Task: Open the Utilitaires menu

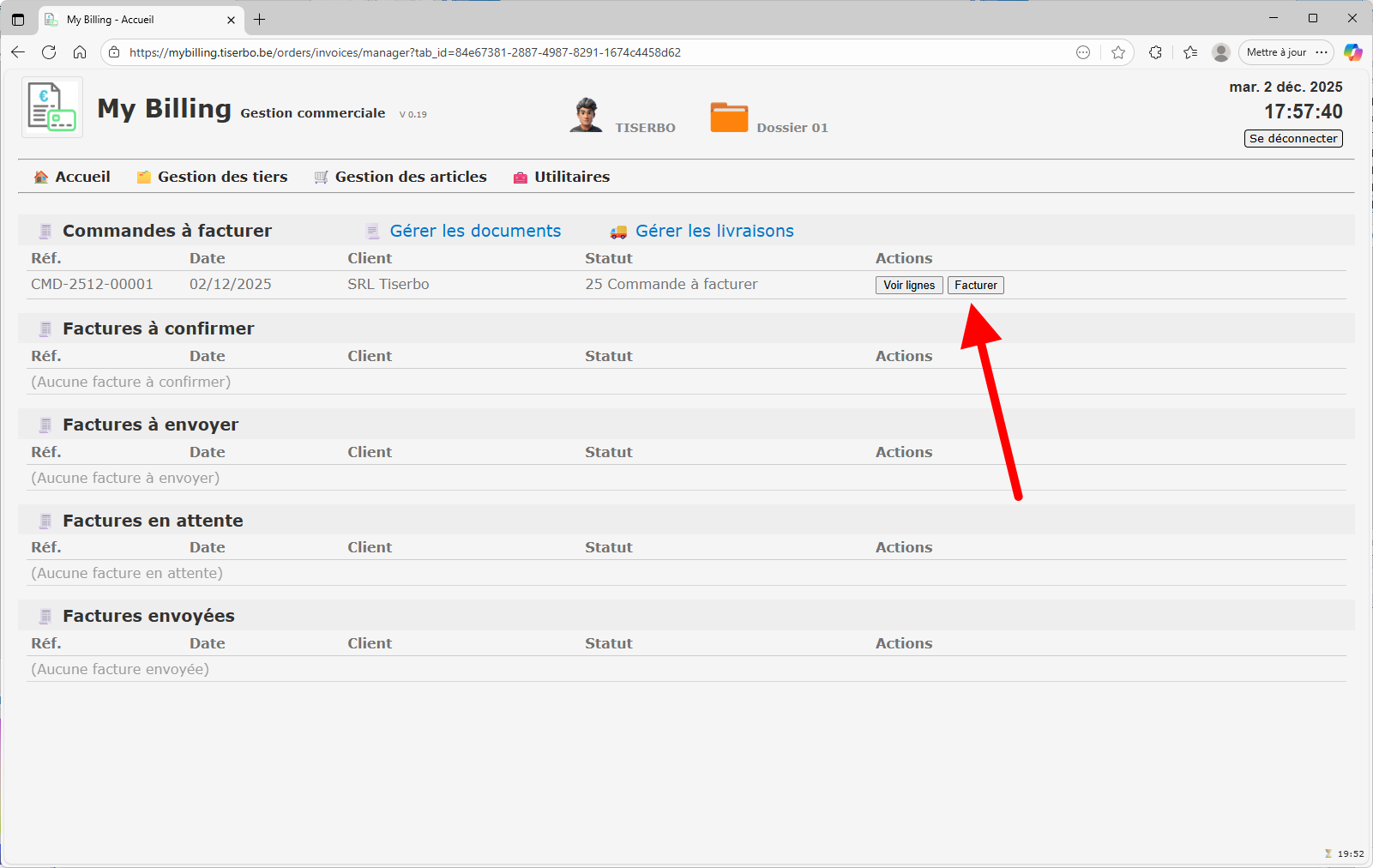Action: (571, 177)
